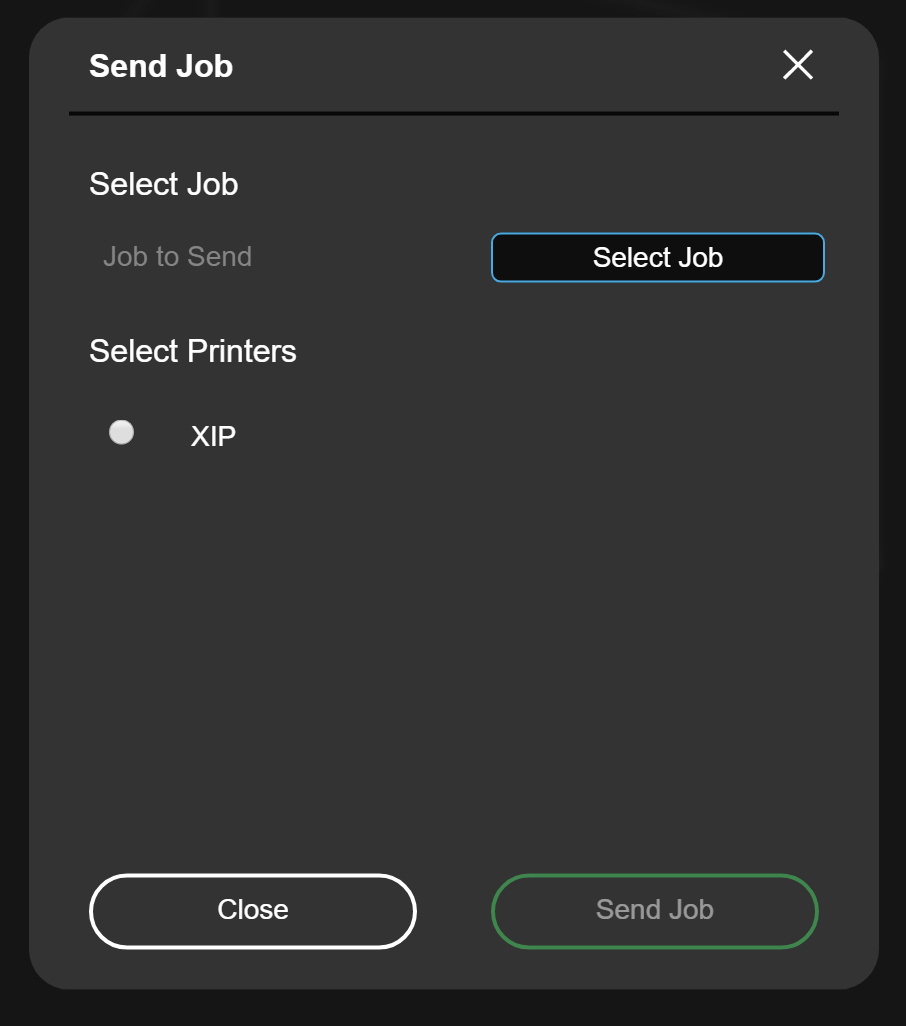Click the Select Printers heading
Viewport: 906px width, 1026px height.
coord(193,351)
